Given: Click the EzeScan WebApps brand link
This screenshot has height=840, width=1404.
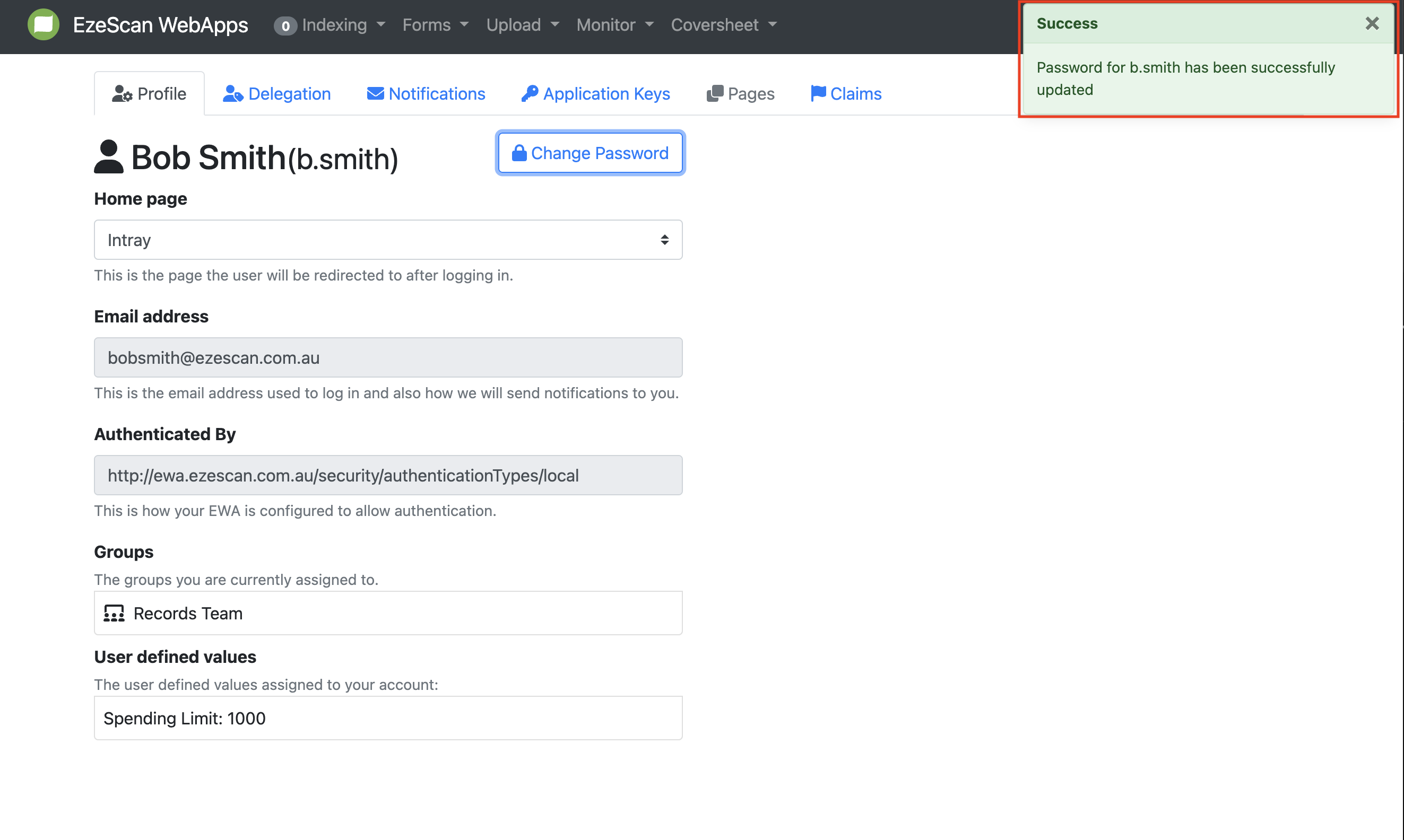Looking at the screenshot, I should point(160,25).
